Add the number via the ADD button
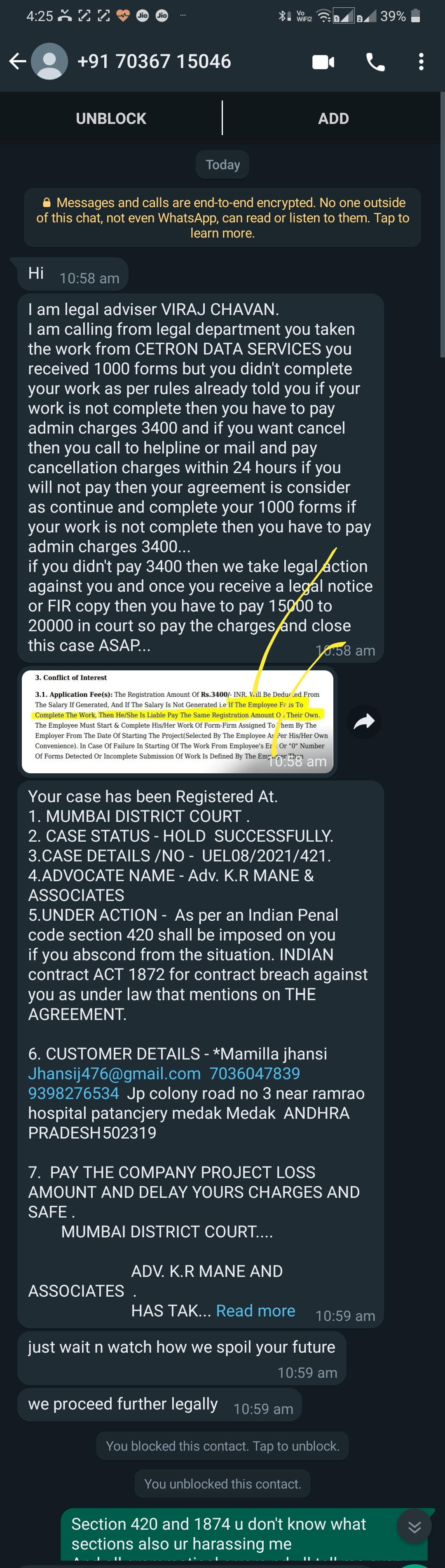Viewport: 445px width, 1568px height. [333, 118]
